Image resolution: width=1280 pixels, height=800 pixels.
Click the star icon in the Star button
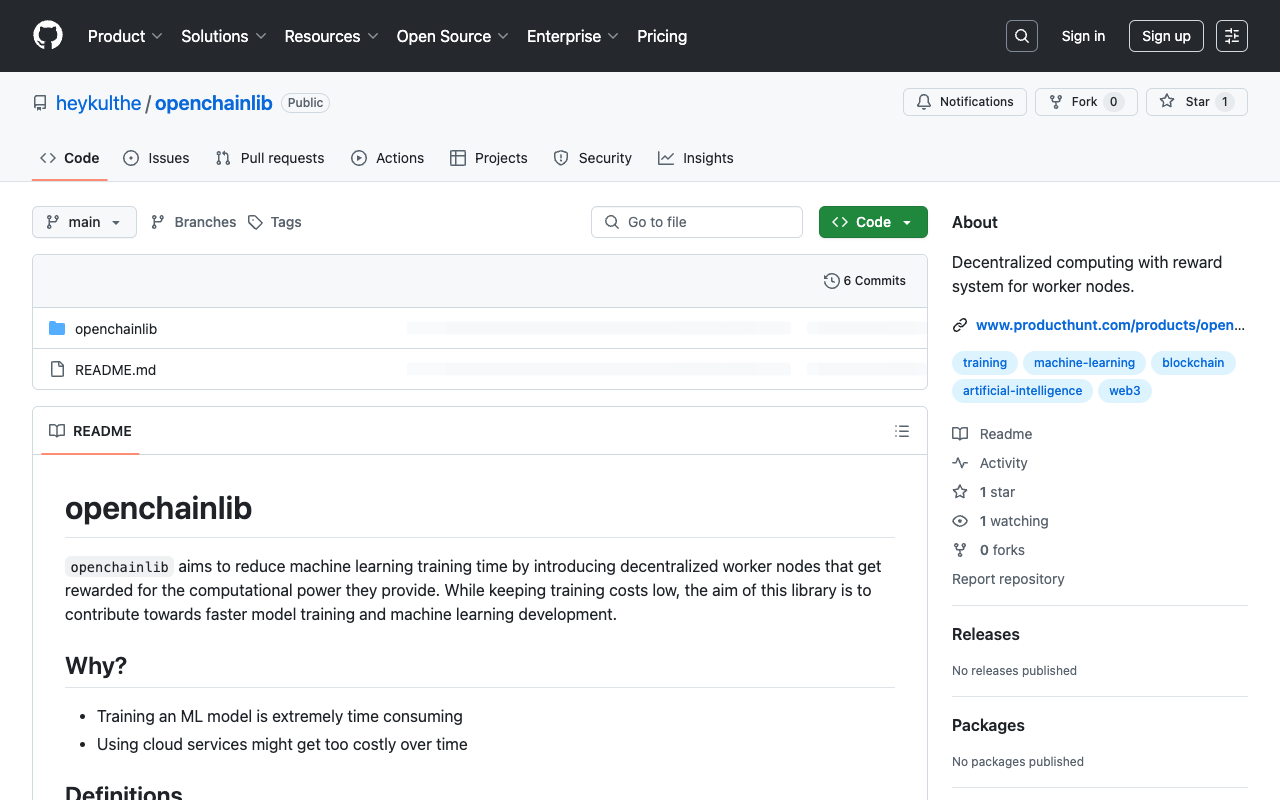point(1167,102)
